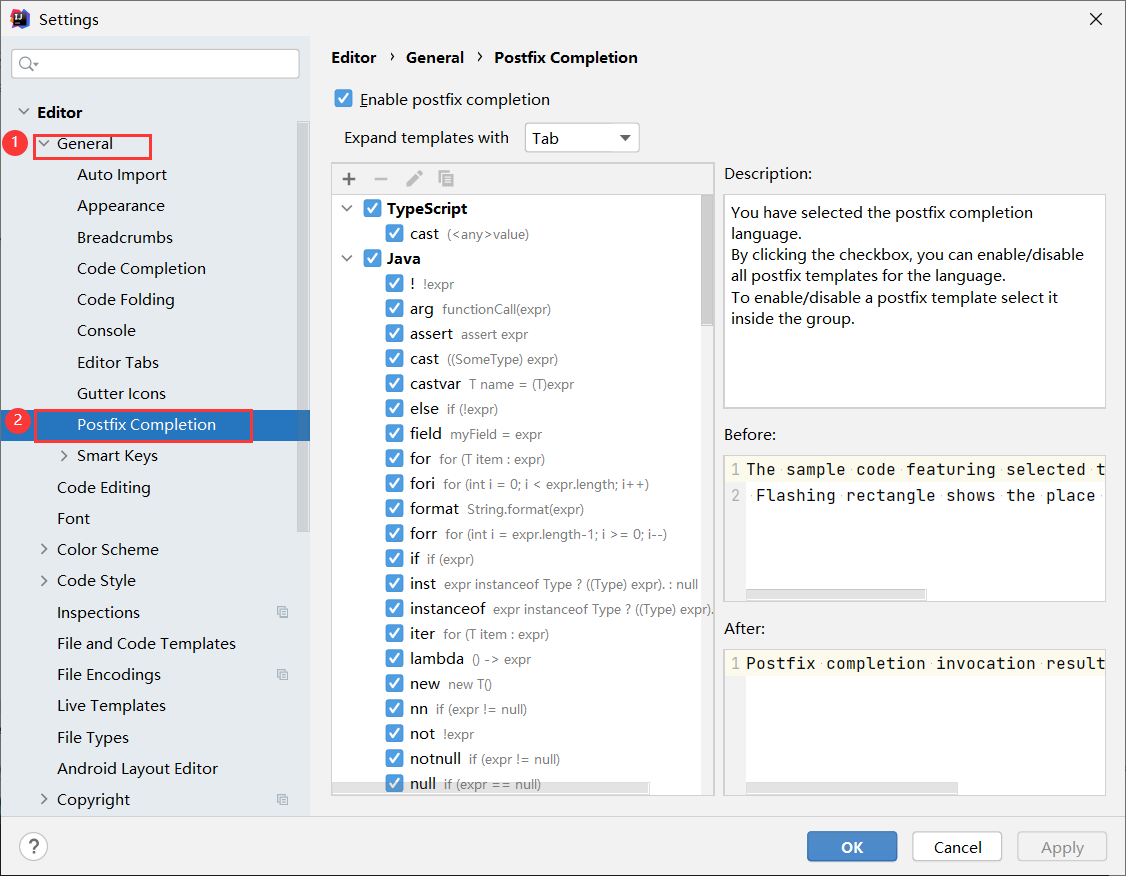Screen dimensions: 1126x876
Task: Click the help question mark icon
Action: tap(33, 847)
